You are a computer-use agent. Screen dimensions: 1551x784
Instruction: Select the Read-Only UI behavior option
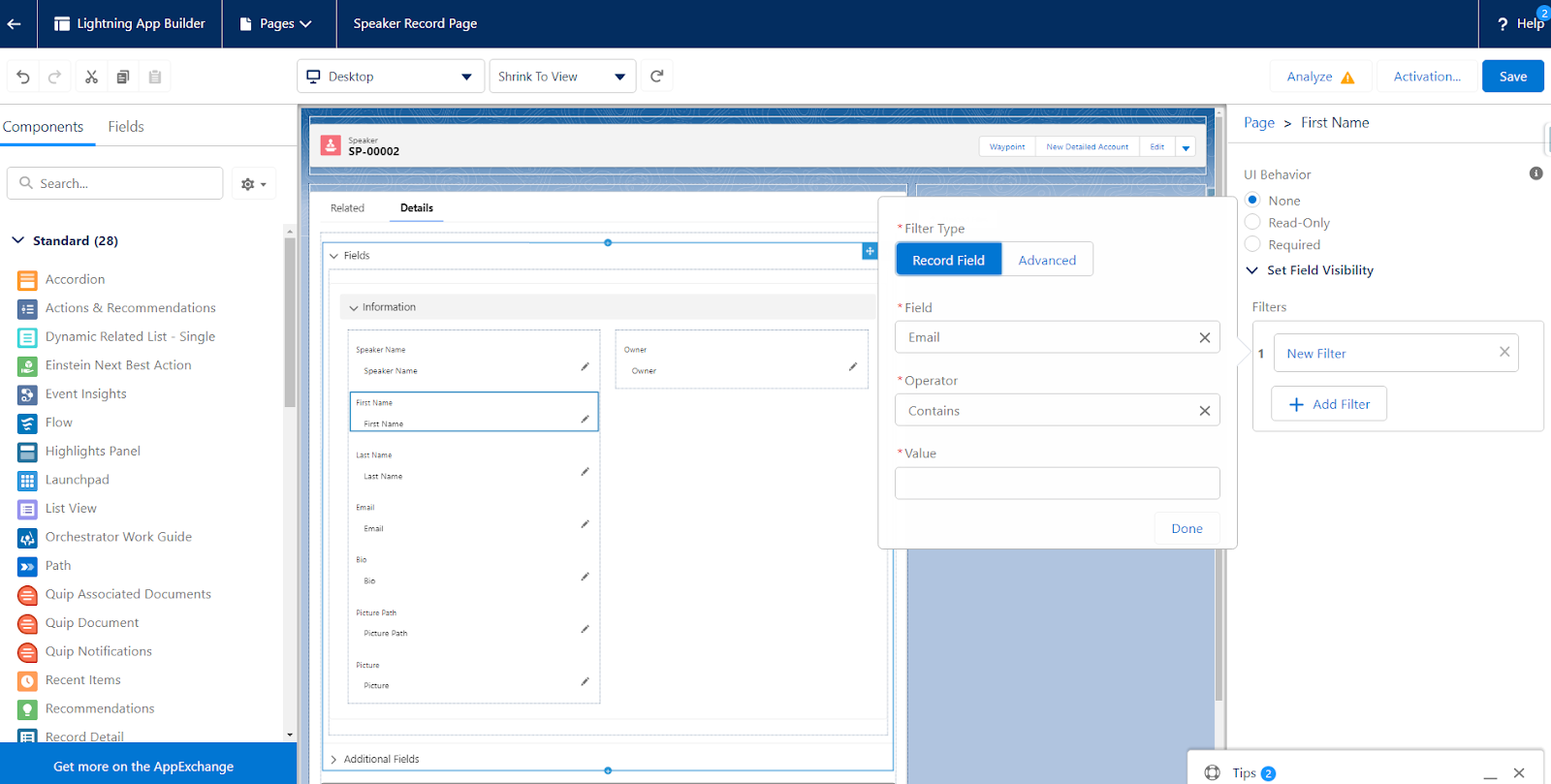click(1252, 222)
